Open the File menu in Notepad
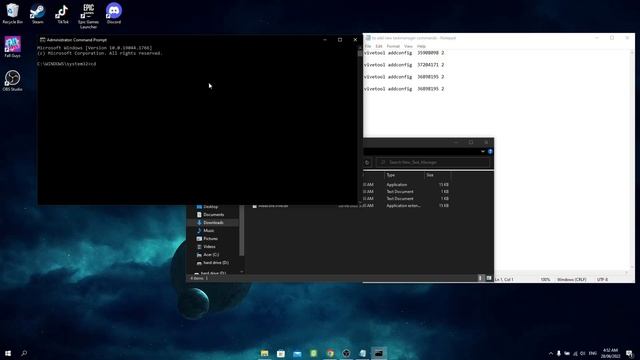Image resolution: width=640 pixels, height=360 pixels. point(368,46)
